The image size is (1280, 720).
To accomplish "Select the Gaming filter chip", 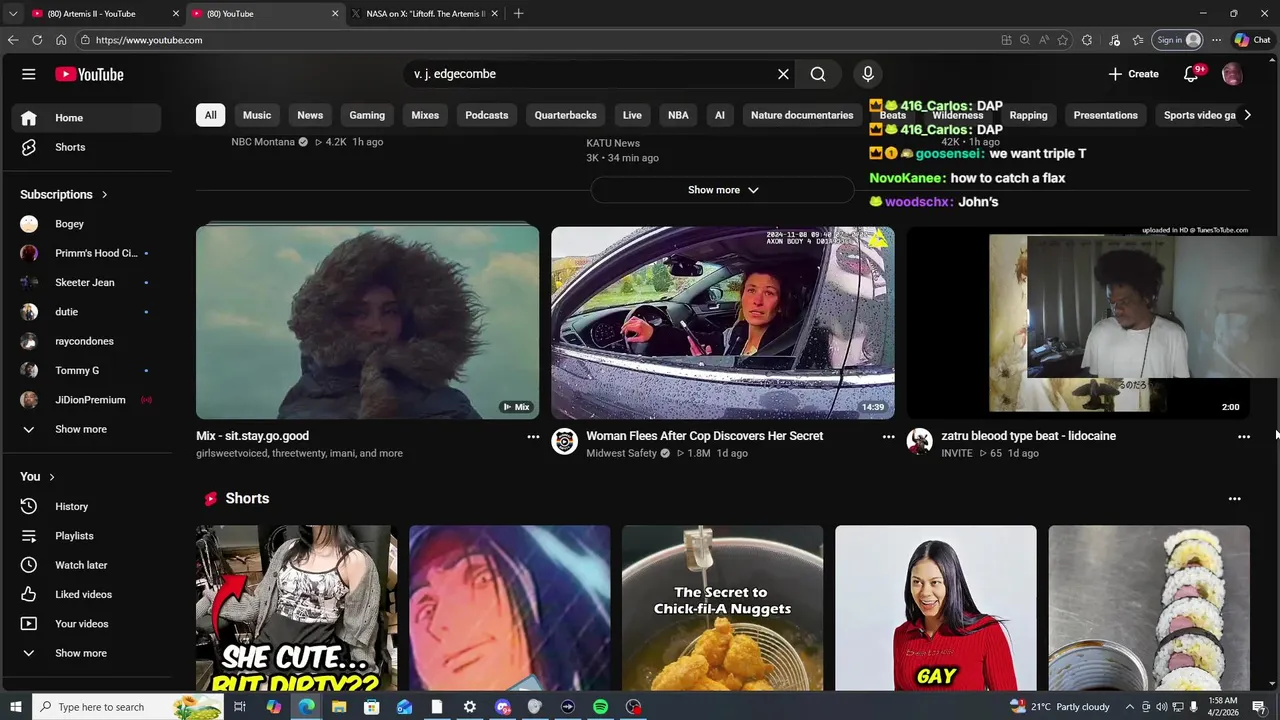I will 367,115.
